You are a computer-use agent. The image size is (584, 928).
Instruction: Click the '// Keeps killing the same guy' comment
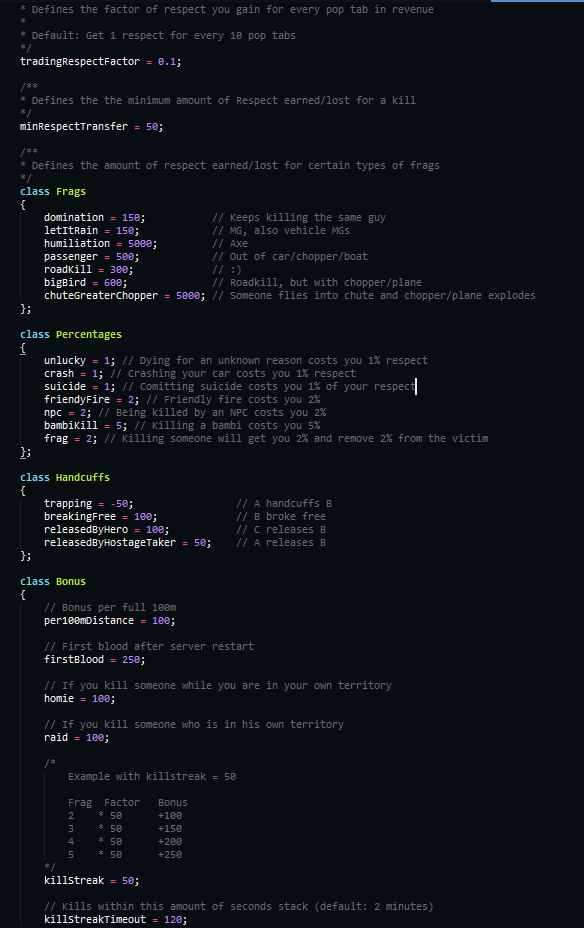[x=299, y=218]
